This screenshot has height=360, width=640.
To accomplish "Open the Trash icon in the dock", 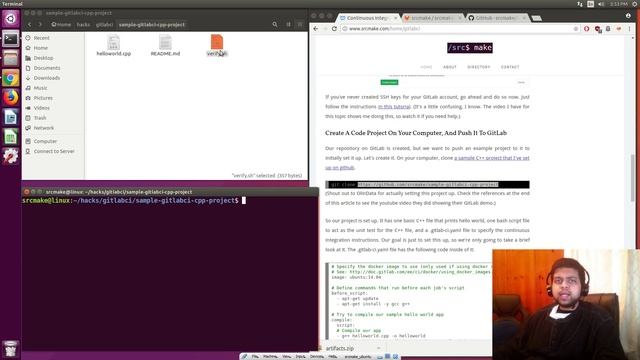I will [11, 349].
